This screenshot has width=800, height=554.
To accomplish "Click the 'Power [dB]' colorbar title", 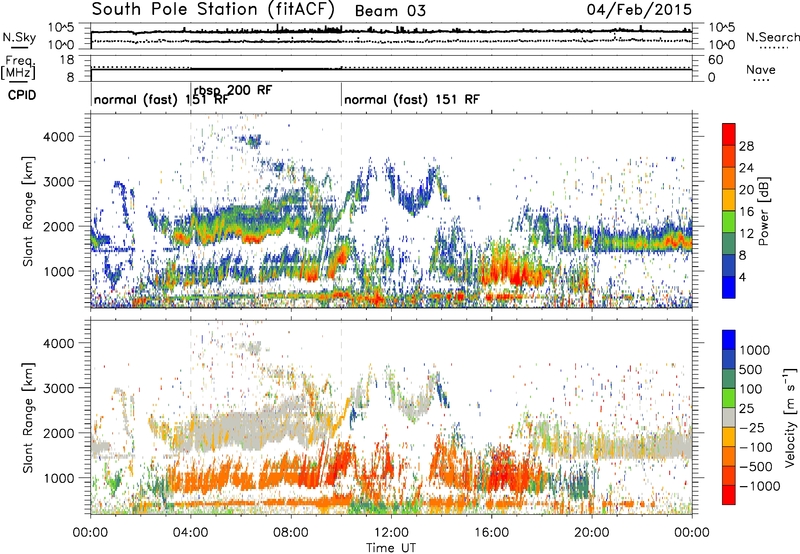I will coord(764,211).
